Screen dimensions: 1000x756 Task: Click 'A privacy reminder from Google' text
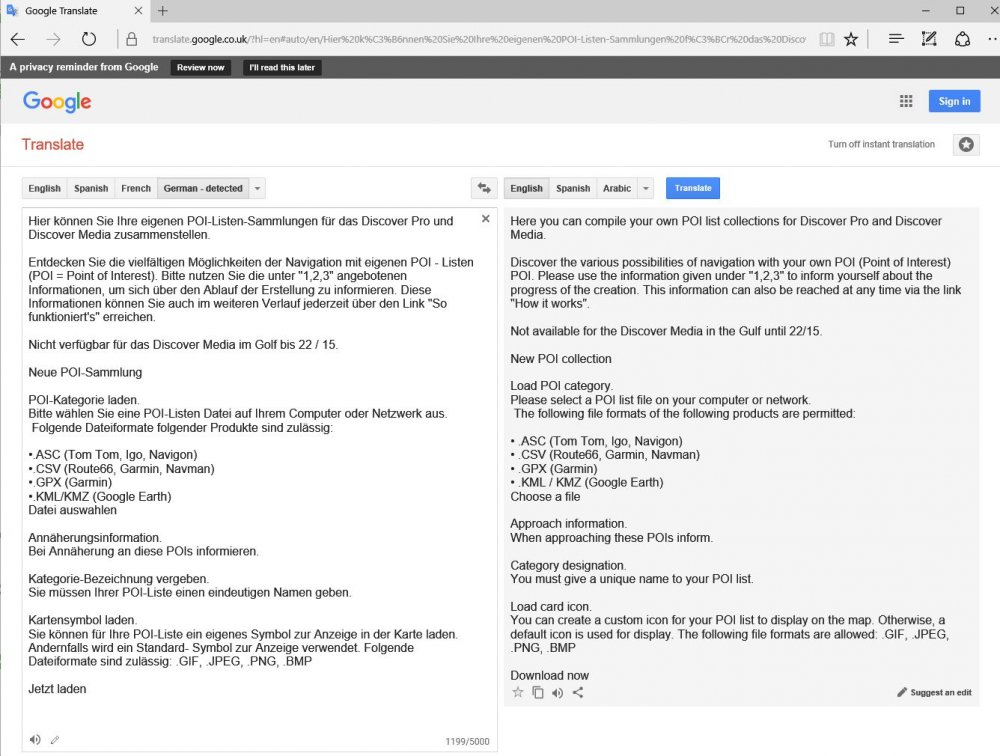(x=84, y=67)
